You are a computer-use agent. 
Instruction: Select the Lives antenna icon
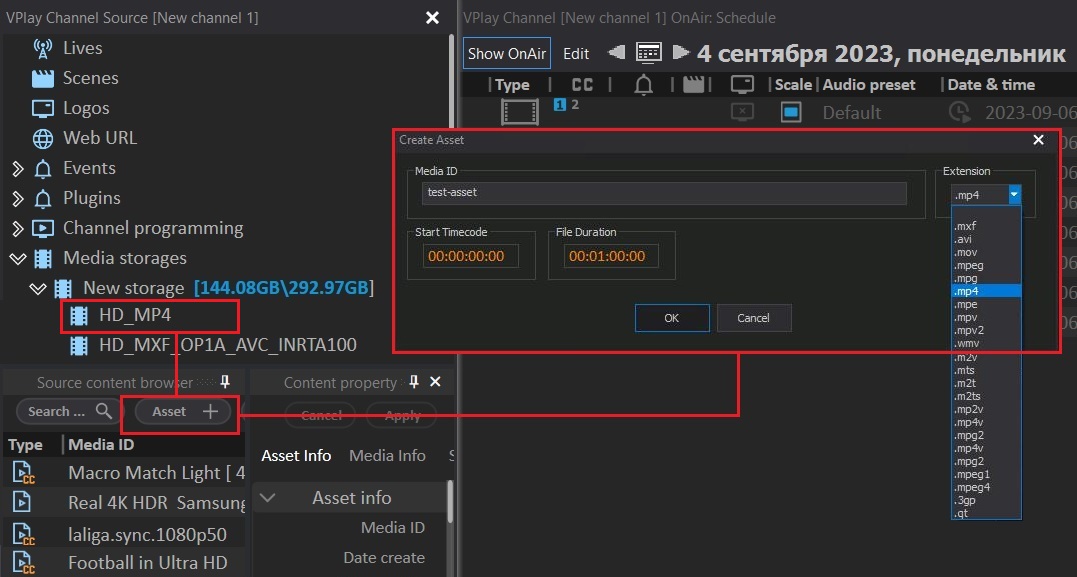tap(43, 48)
